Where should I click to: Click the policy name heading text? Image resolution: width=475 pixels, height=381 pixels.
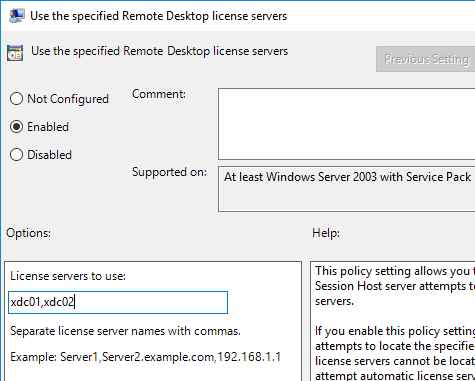tap(160, 51)
